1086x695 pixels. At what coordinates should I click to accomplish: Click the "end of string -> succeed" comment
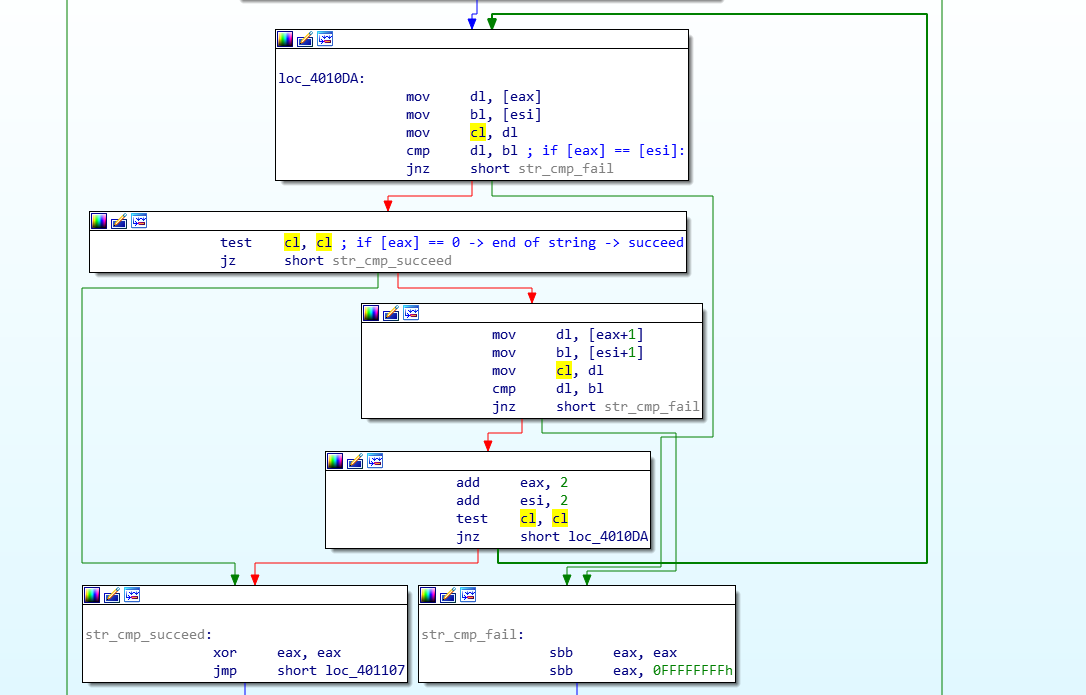[588, 243]
